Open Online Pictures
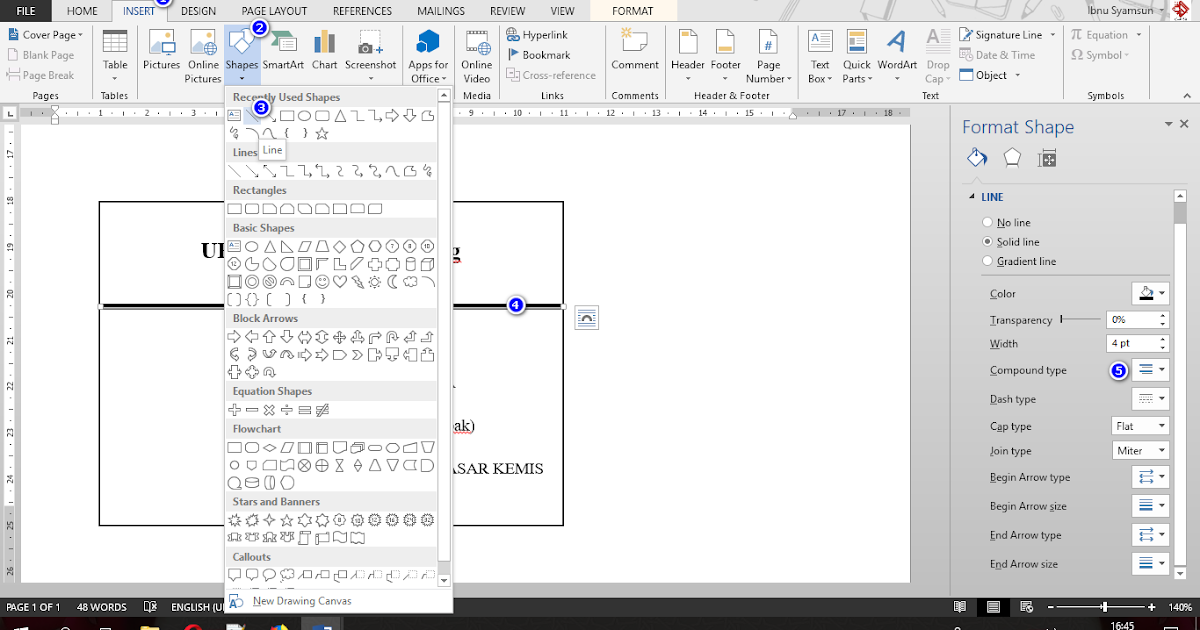The height and width of the screenshot is (630, 1200). coord(203,55)
